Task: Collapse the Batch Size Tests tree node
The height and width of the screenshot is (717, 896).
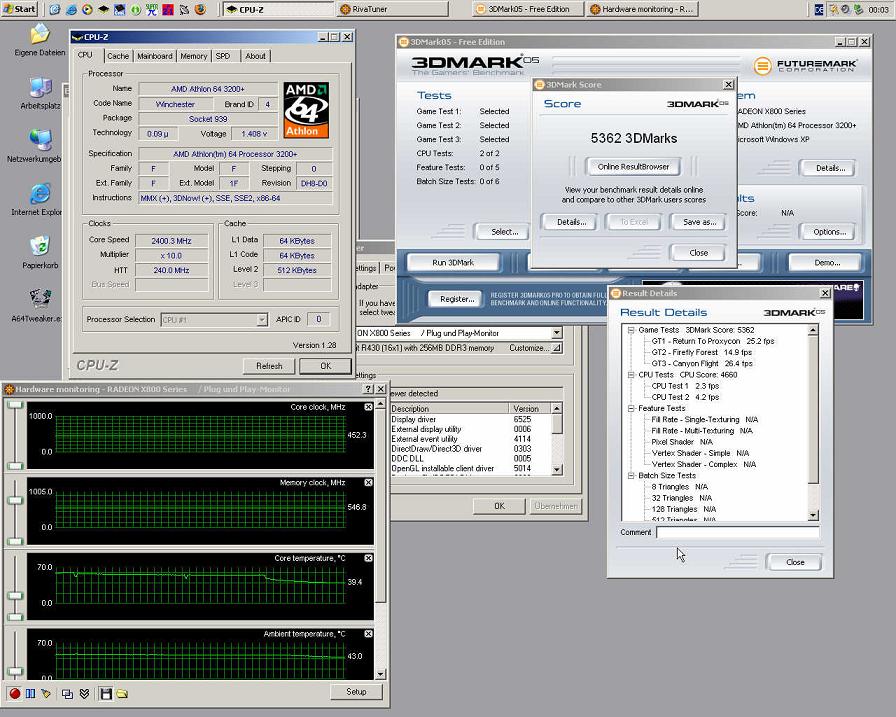Action: 631,475
